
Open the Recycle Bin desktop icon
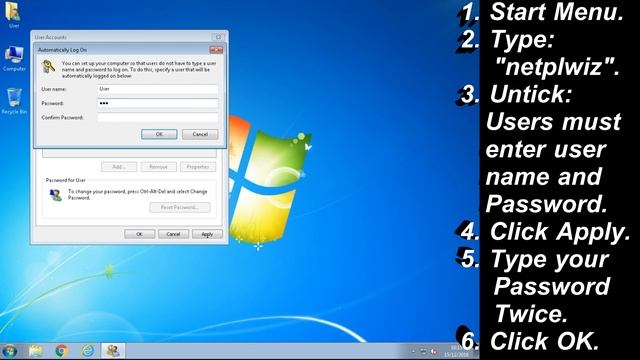click(14, 101)
